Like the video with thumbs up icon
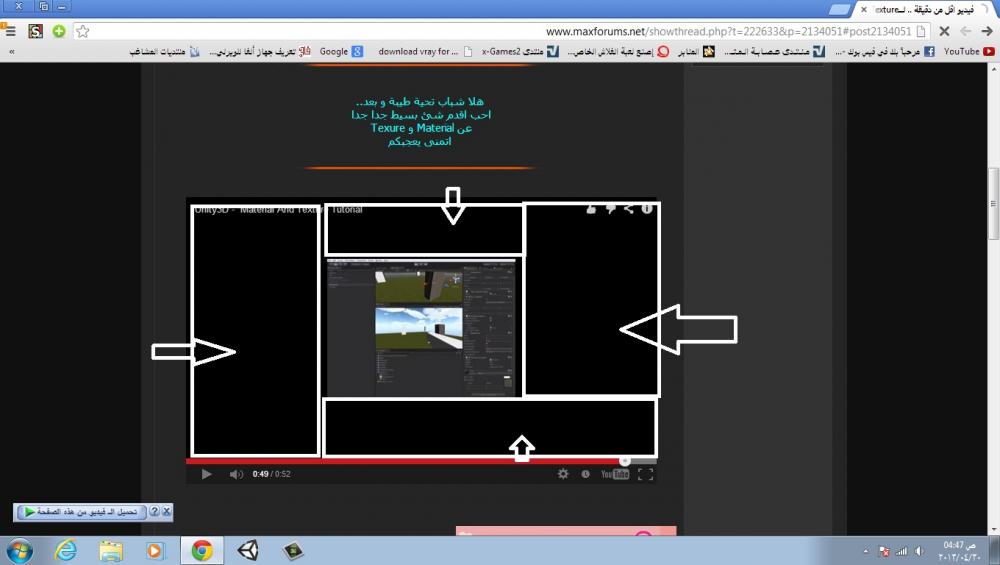 (591, 209)
